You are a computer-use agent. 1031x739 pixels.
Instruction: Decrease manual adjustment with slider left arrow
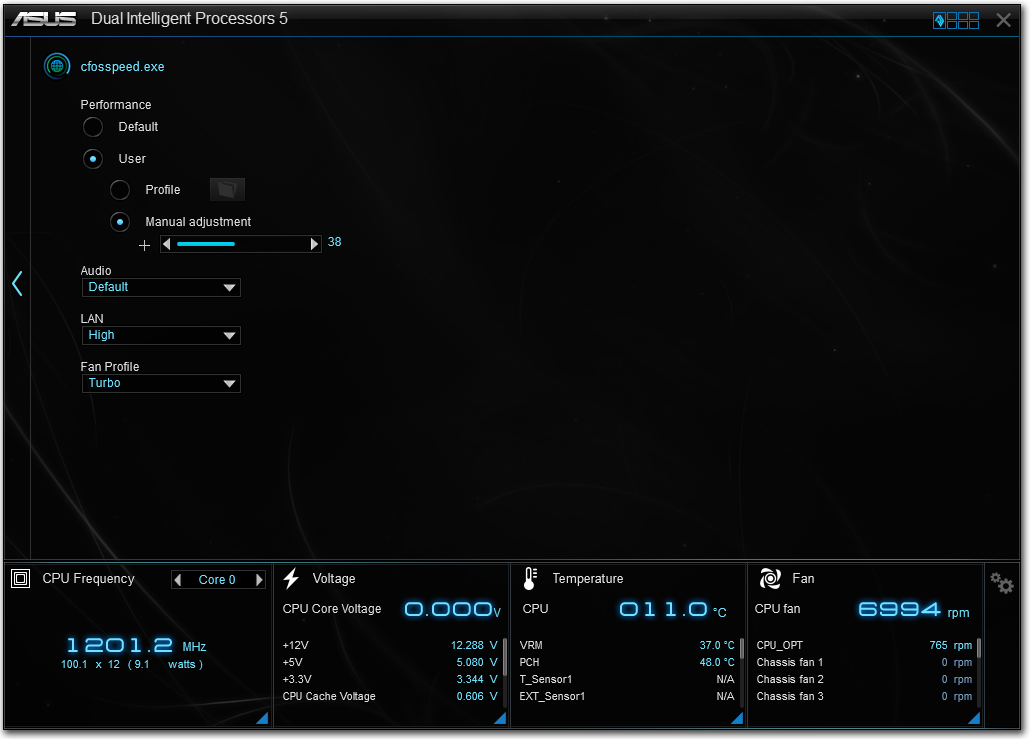click(x=167, y=244)
